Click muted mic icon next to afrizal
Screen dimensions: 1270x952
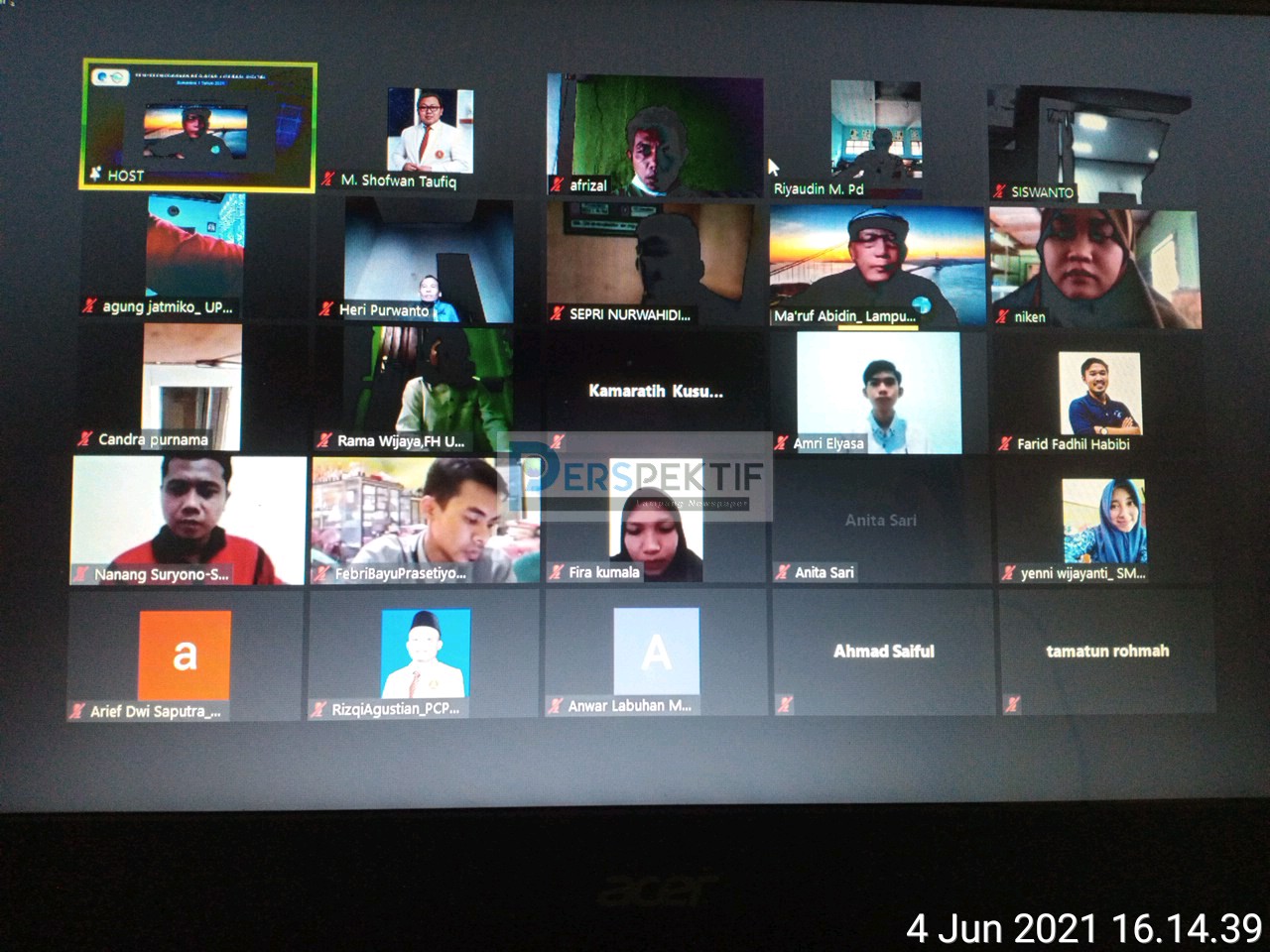tap(558, 184)
